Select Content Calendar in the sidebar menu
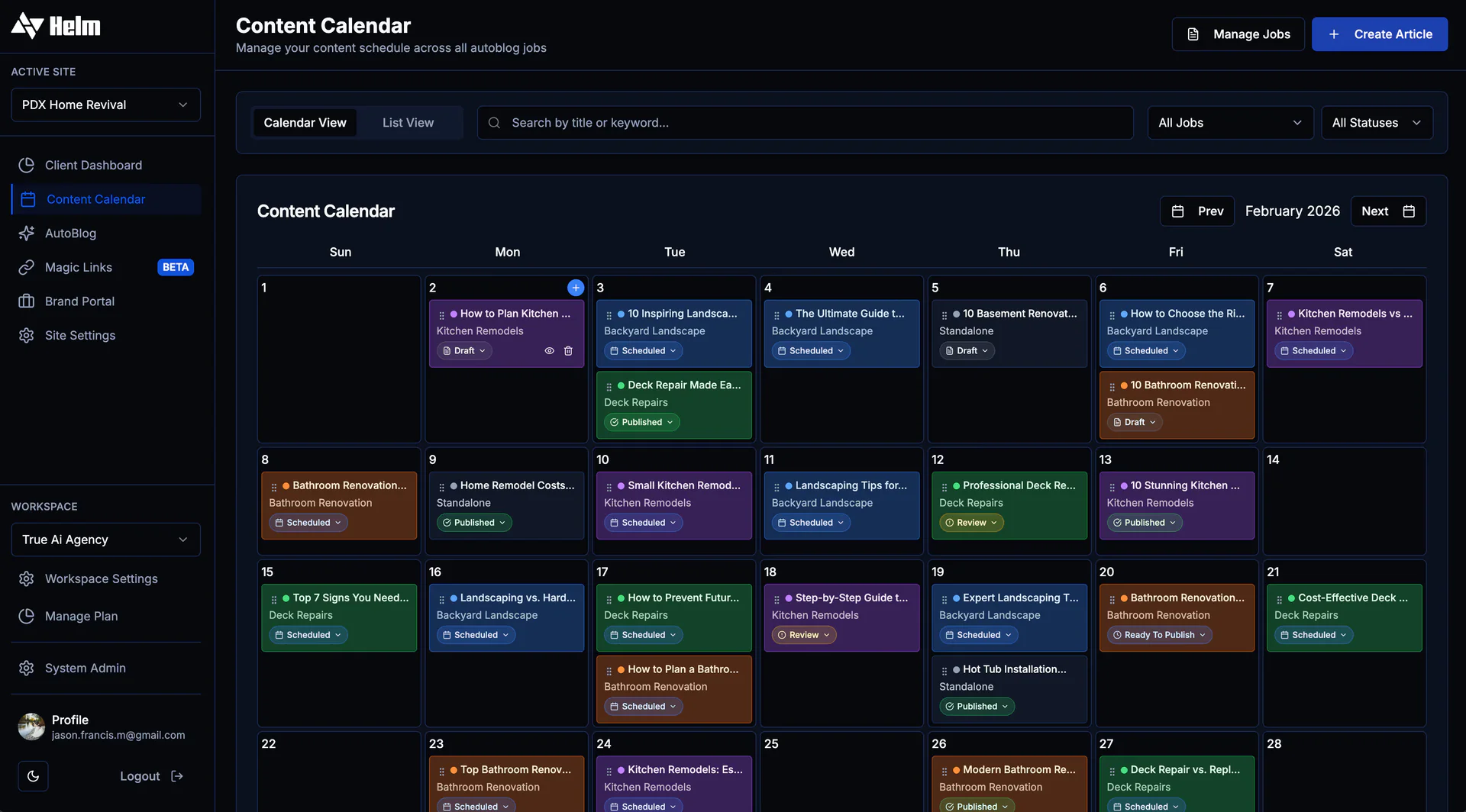The image size is (1466, 812). coord(95,199)
